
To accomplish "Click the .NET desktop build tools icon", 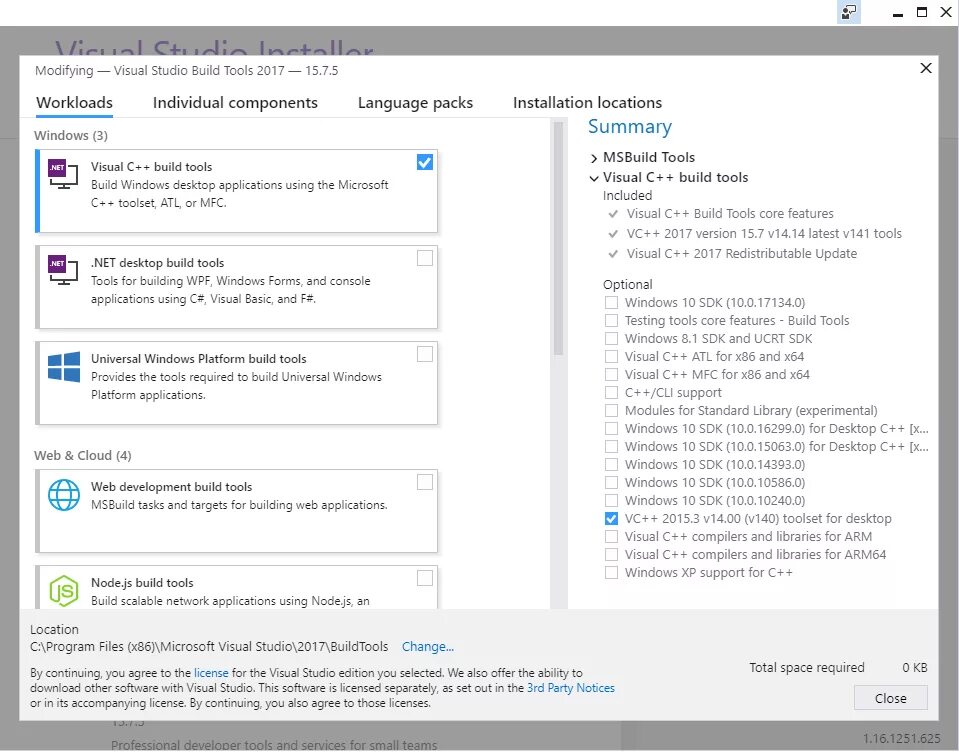I will coord(63,270).
